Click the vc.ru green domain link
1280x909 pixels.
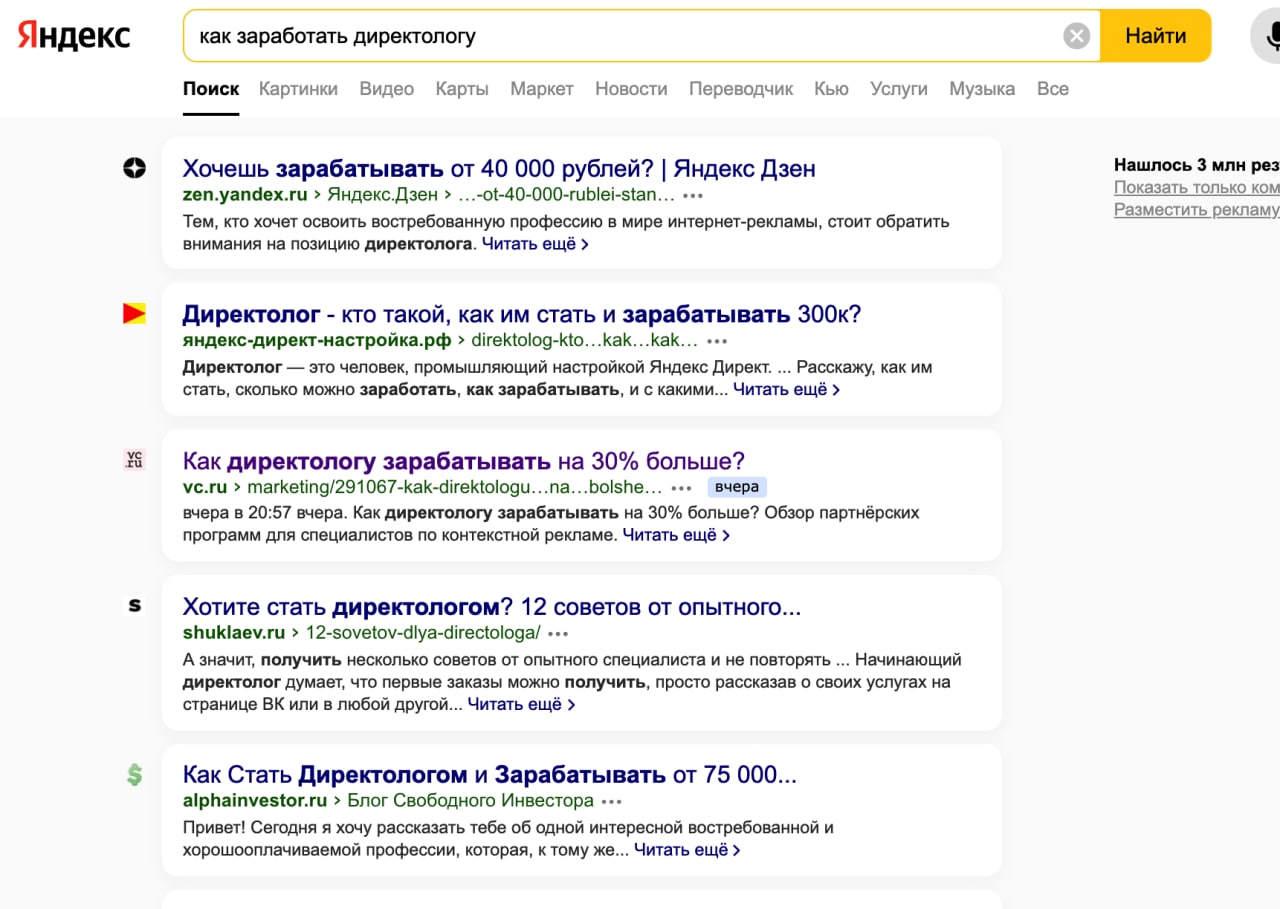[205, 487]
